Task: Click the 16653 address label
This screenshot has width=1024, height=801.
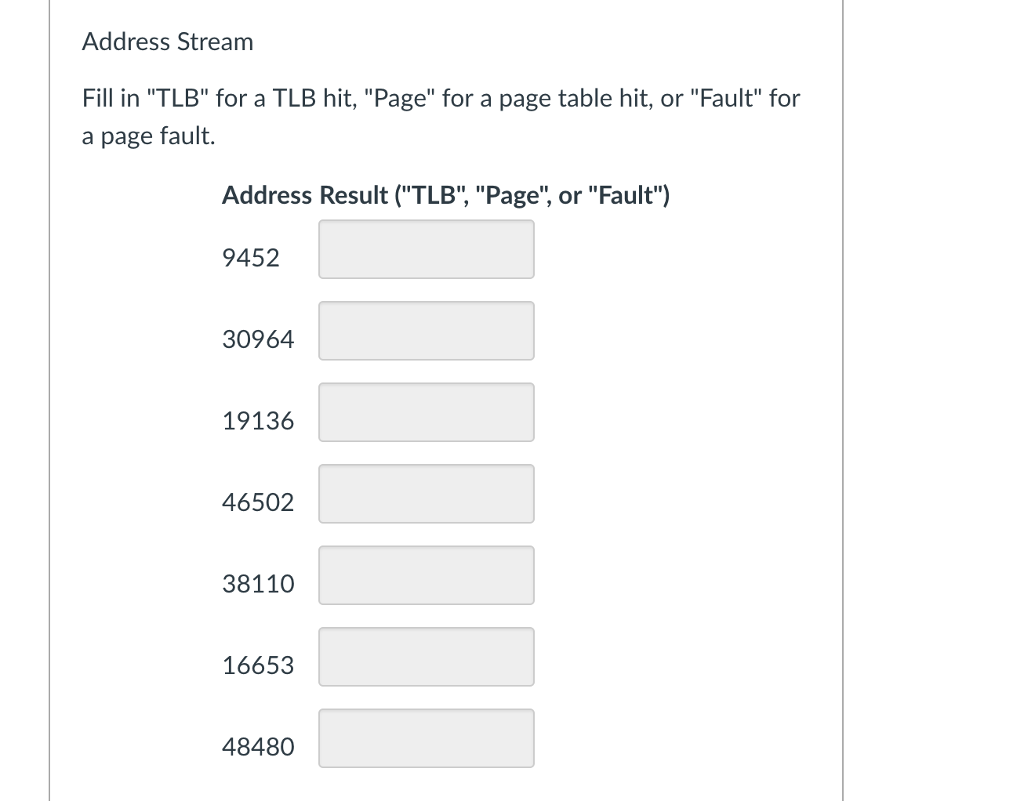Action: 258,666
